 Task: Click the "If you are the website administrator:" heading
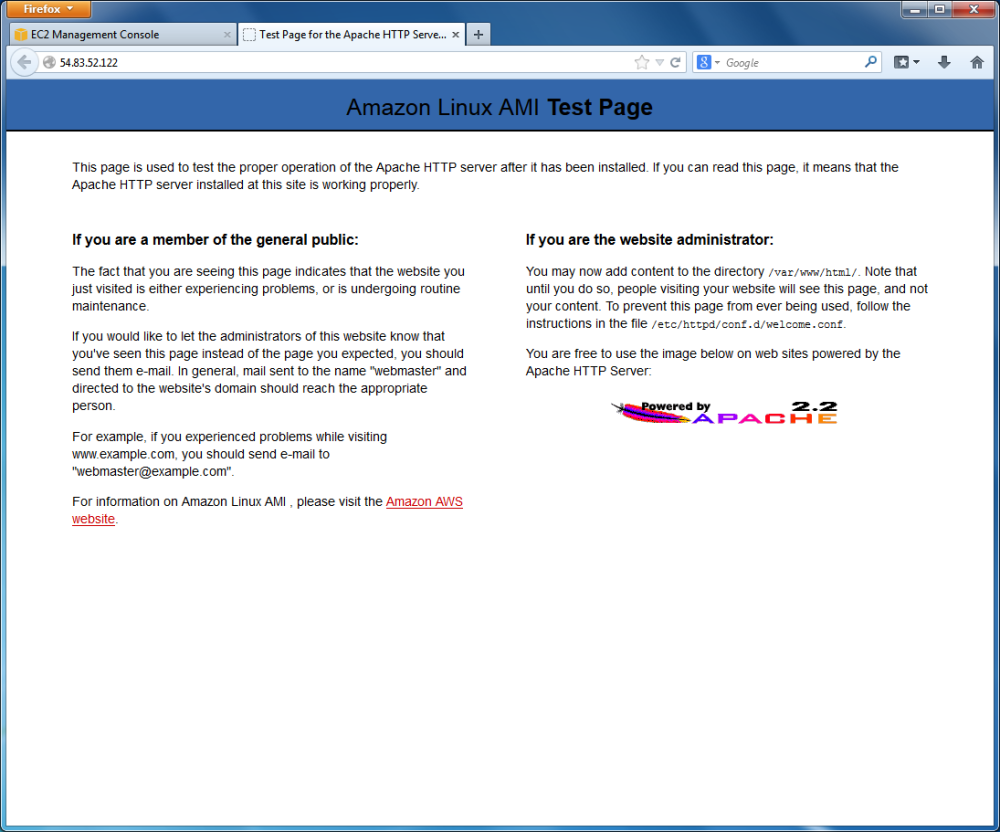pyautogui.click(x=649, y=240)
